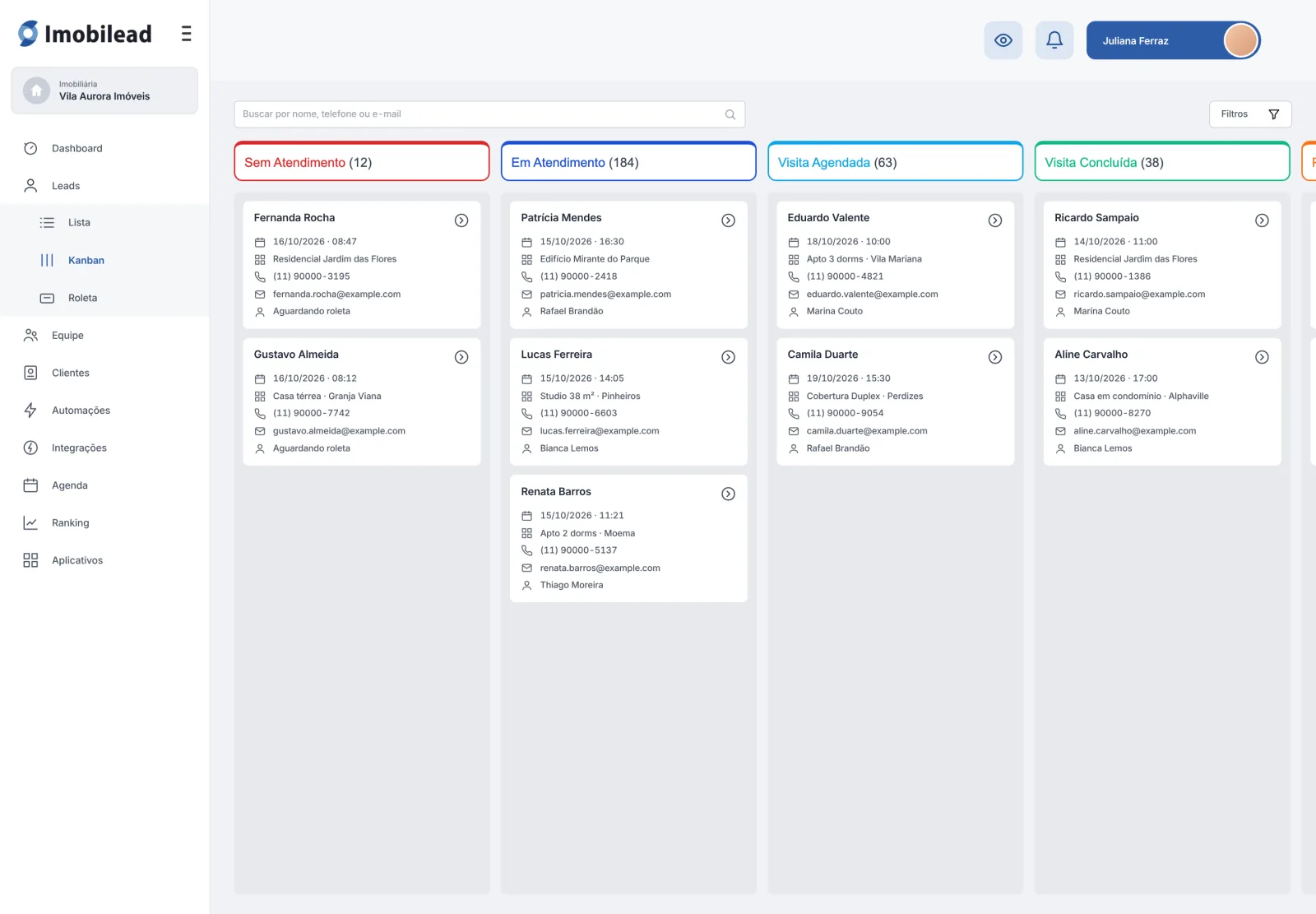Select the Sem Atendimento column header
This screenshot has width=1316, height=914.
coord(362,162)
